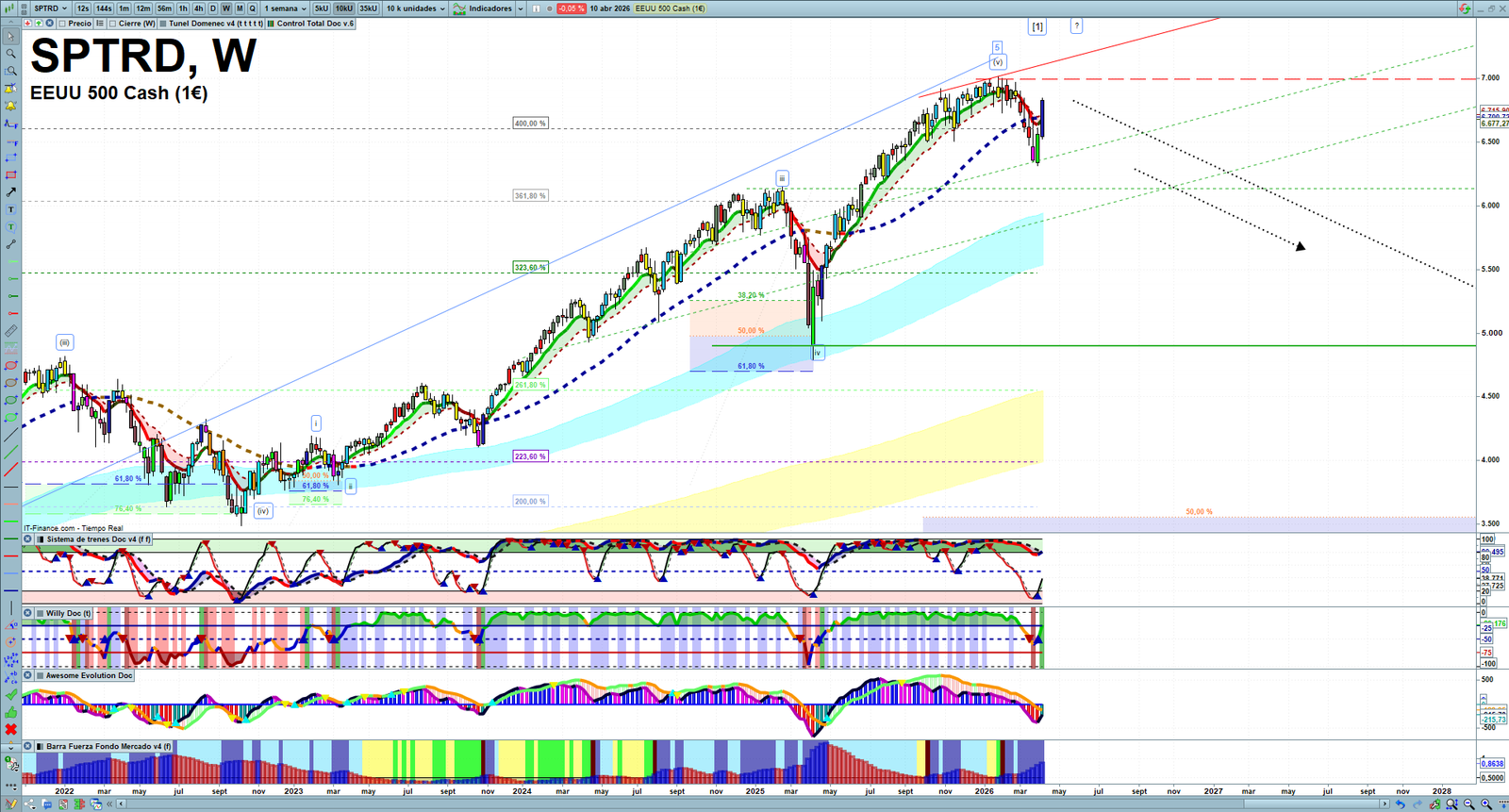Select the magnifying glass zoom tool
The width and height of the screenshot is (1509, 812).
tap(10, 54)
